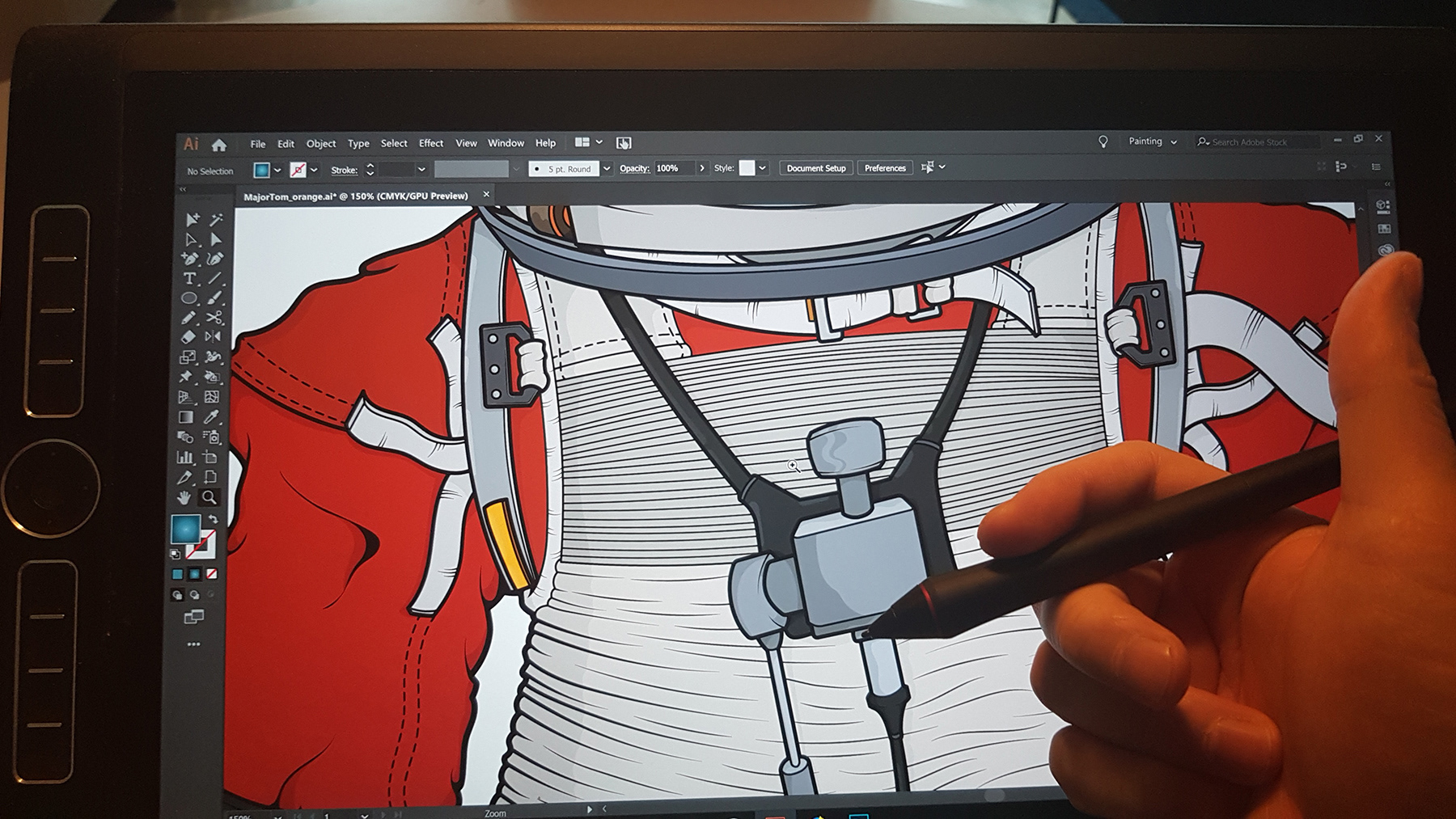Select the Puppet Warp pin tool
Screen dimensions: 1456x819
(x=186, y=377)
